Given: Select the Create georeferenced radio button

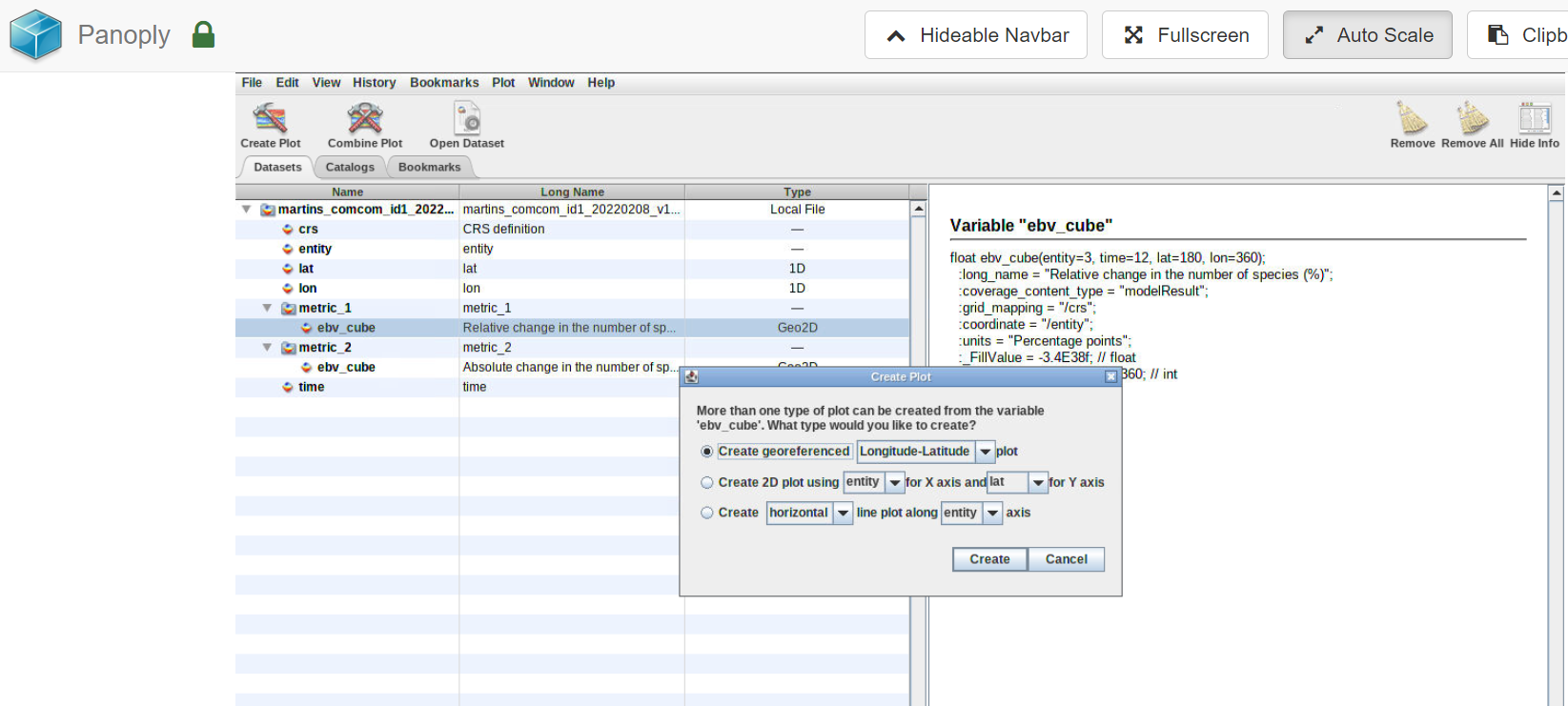Looking at the screenshot, I should point(706,452).
